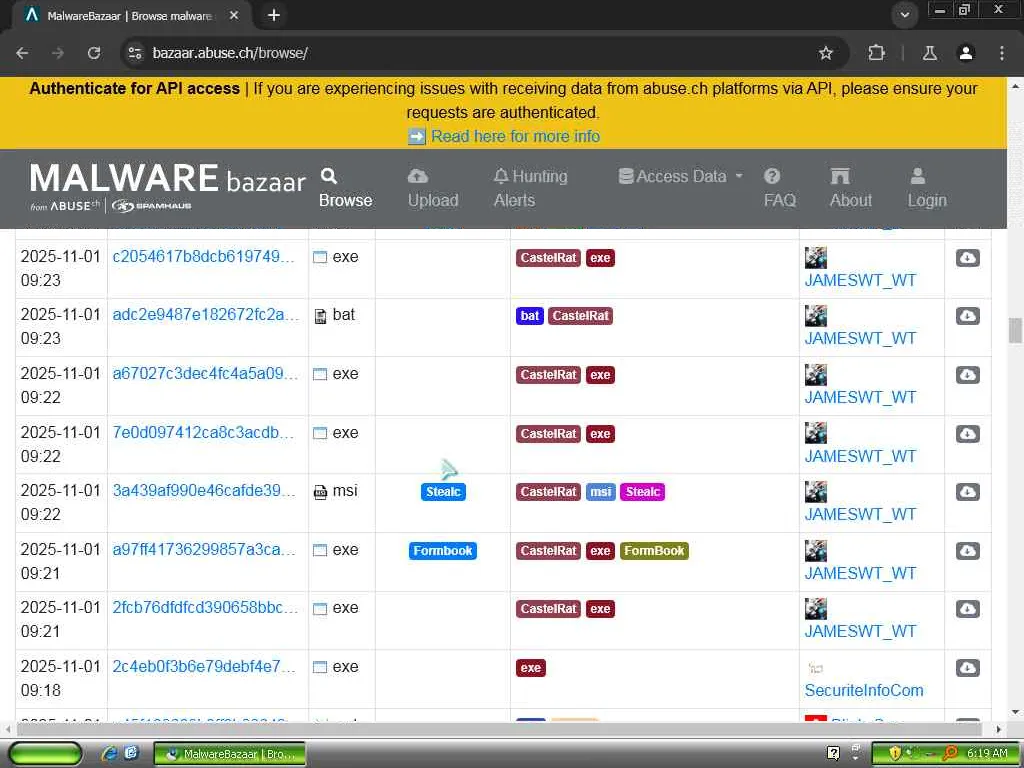Download sample 3a439af990e46cafde39 via cloud icon

967,492
